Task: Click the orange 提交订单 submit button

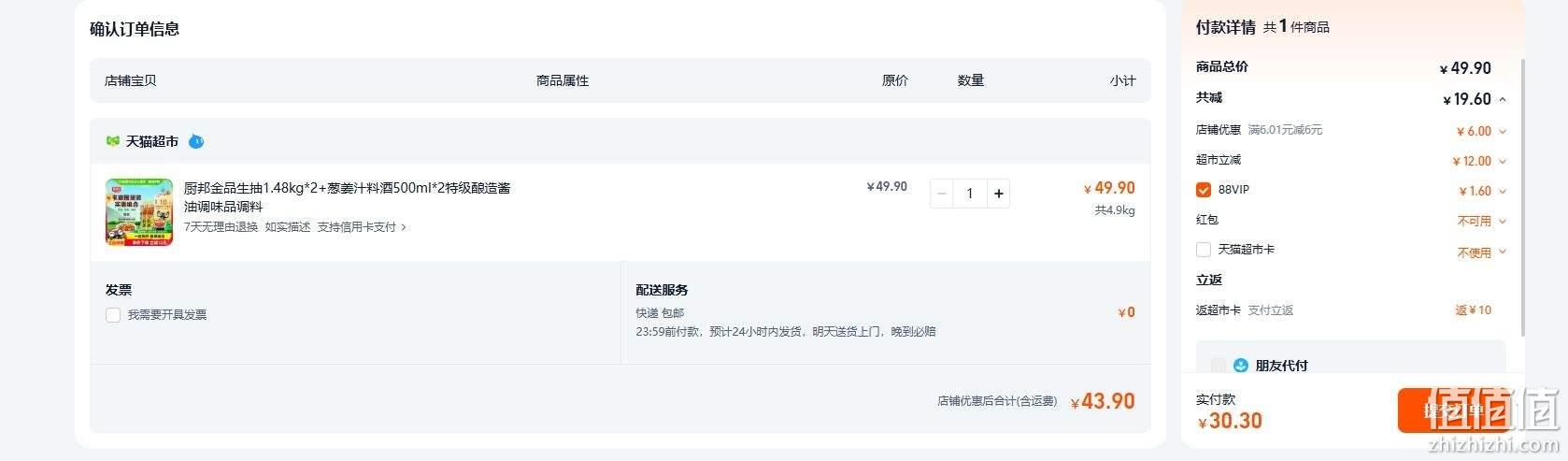Action: tap(1452, 411)
